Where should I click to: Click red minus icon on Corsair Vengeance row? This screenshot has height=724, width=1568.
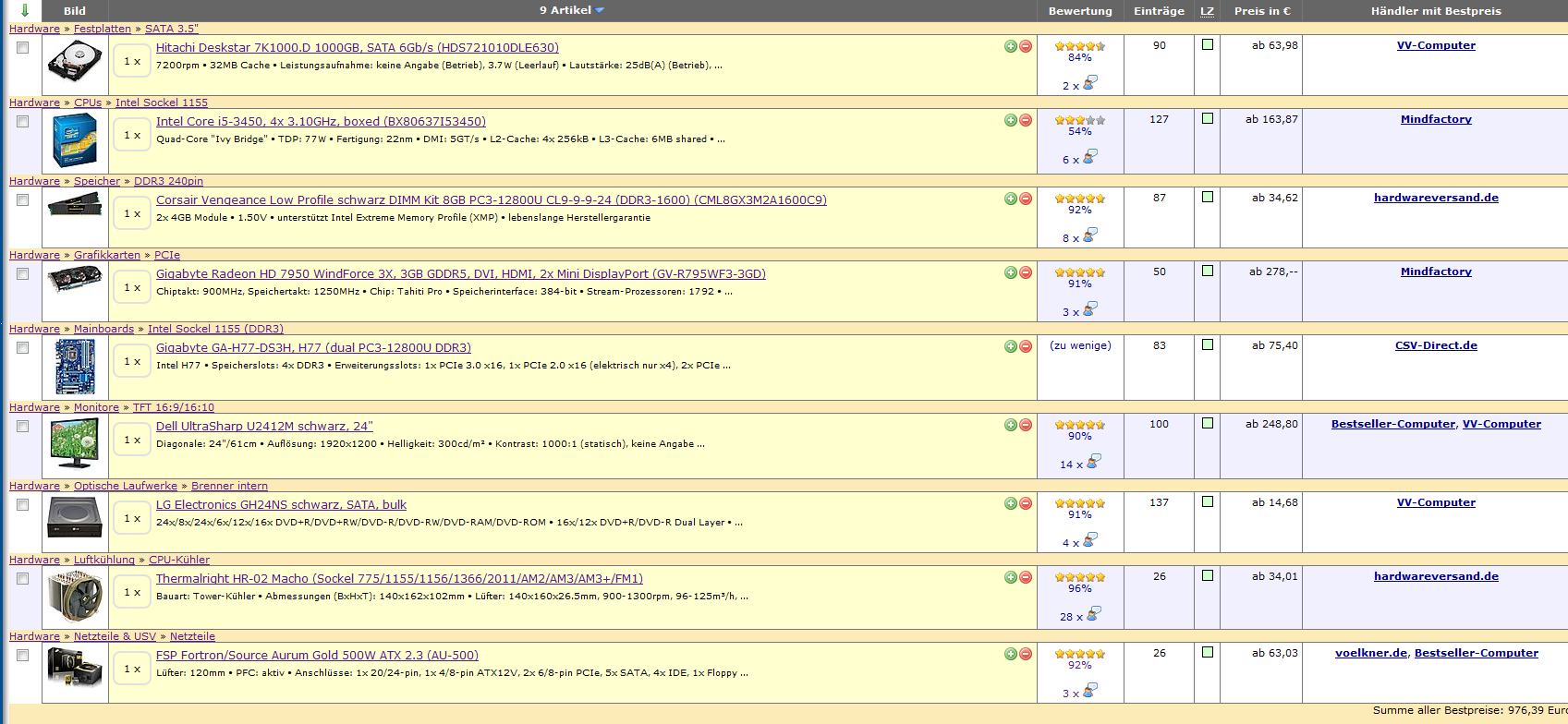pos(1026,199)
